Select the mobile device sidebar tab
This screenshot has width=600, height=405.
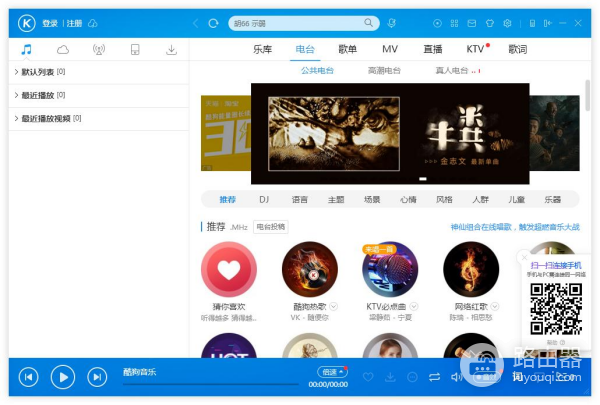pyautogui.click(x=135, y=49)
